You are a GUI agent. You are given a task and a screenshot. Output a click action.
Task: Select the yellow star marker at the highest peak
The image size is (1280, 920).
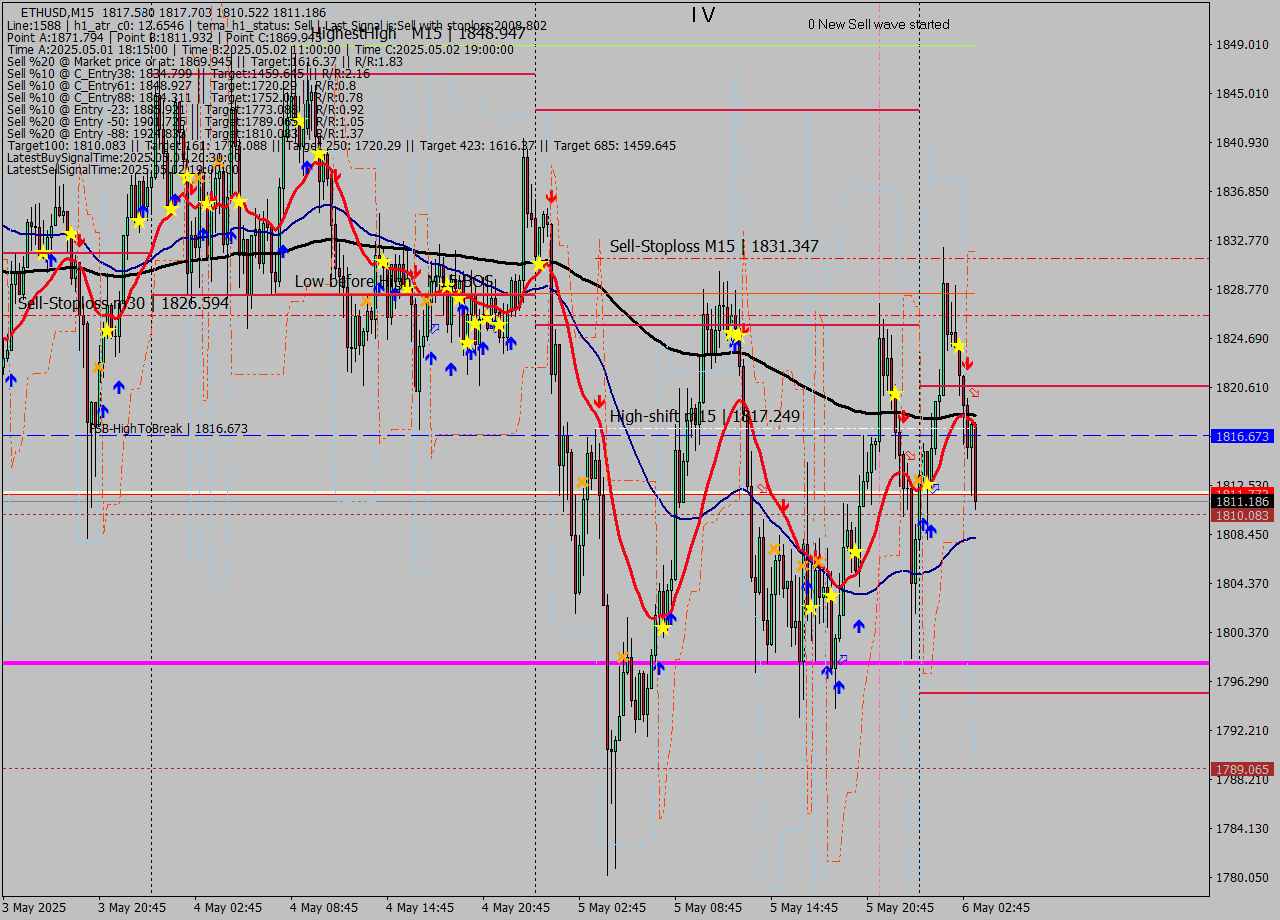coord(317,154)
